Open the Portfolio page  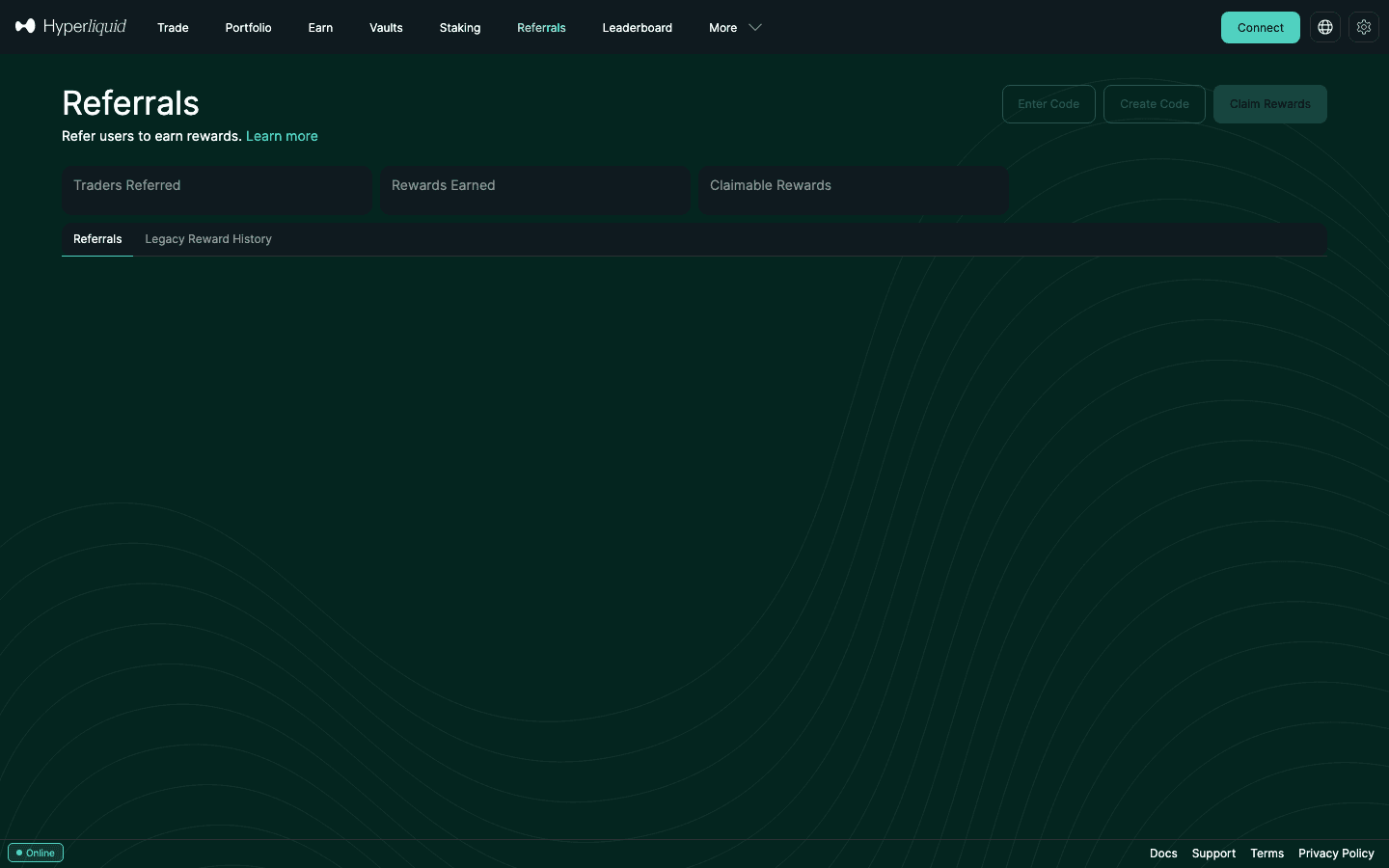[x=248, y=27]
